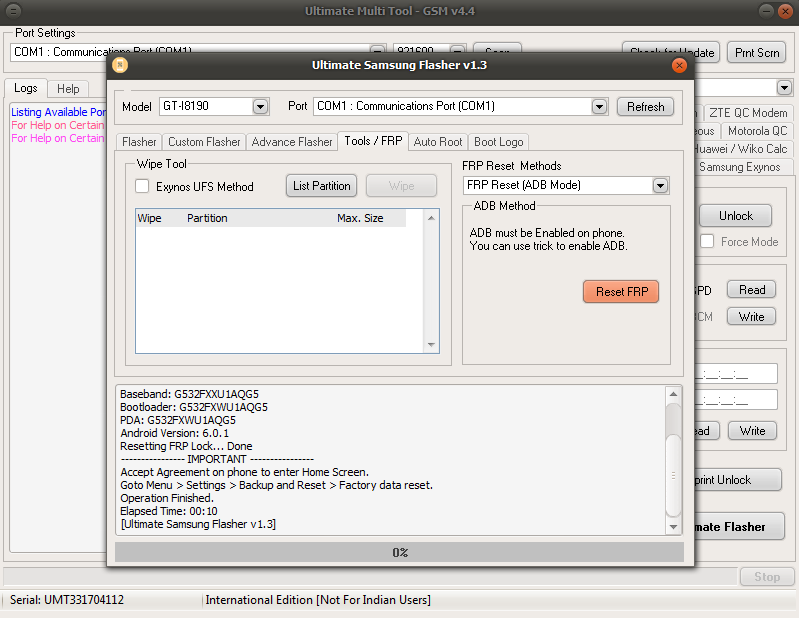Screen dimensions: 799x618
Task: Select the Advance Flasher tab
Action: [x=292, y=142]
